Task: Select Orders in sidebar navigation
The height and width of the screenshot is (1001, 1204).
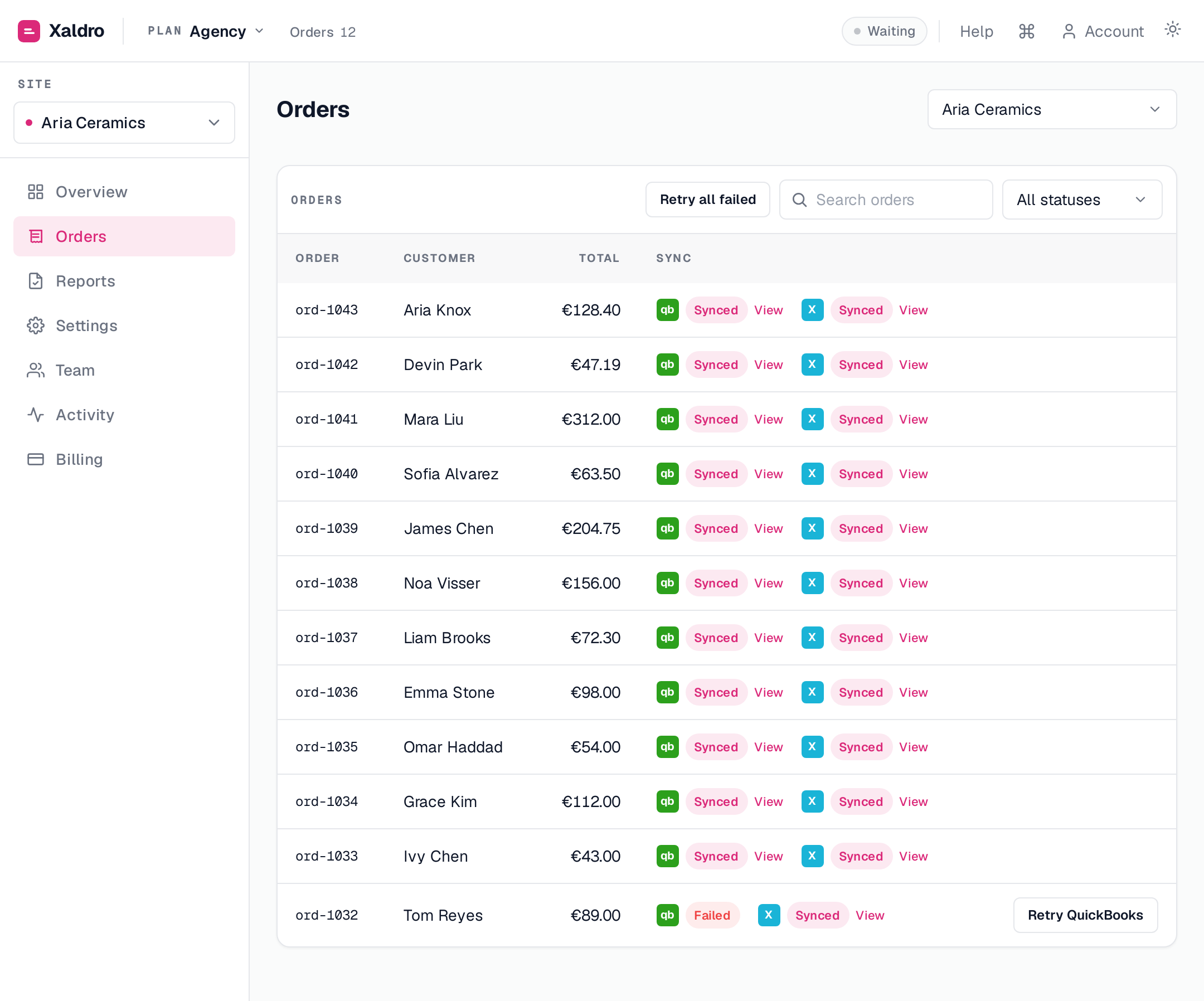Action: 124,236
